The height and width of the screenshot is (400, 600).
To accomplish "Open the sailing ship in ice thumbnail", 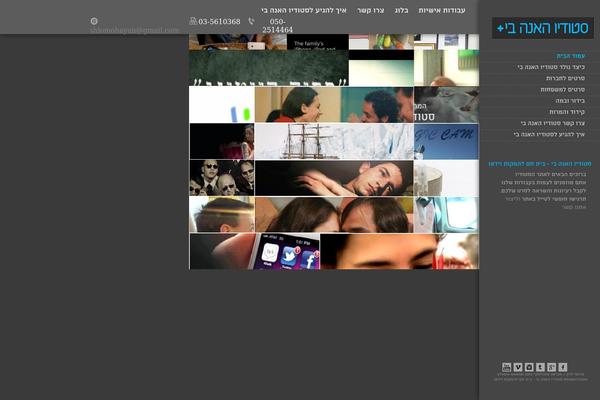I will pos(334,141).
